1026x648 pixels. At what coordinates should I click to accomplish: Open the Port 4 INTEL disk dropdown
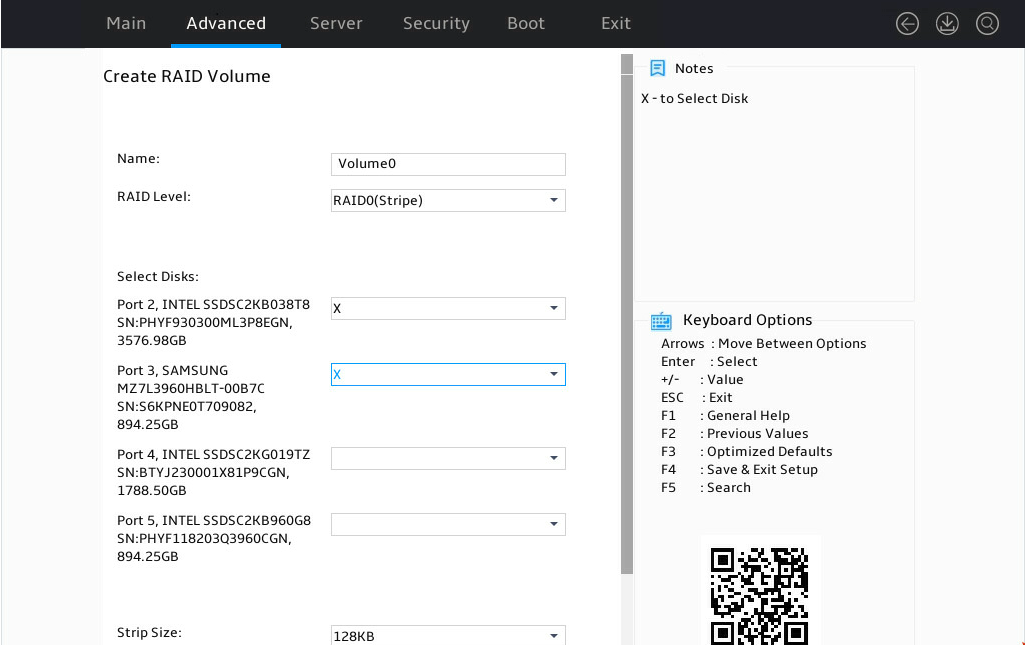click(448, 458)
